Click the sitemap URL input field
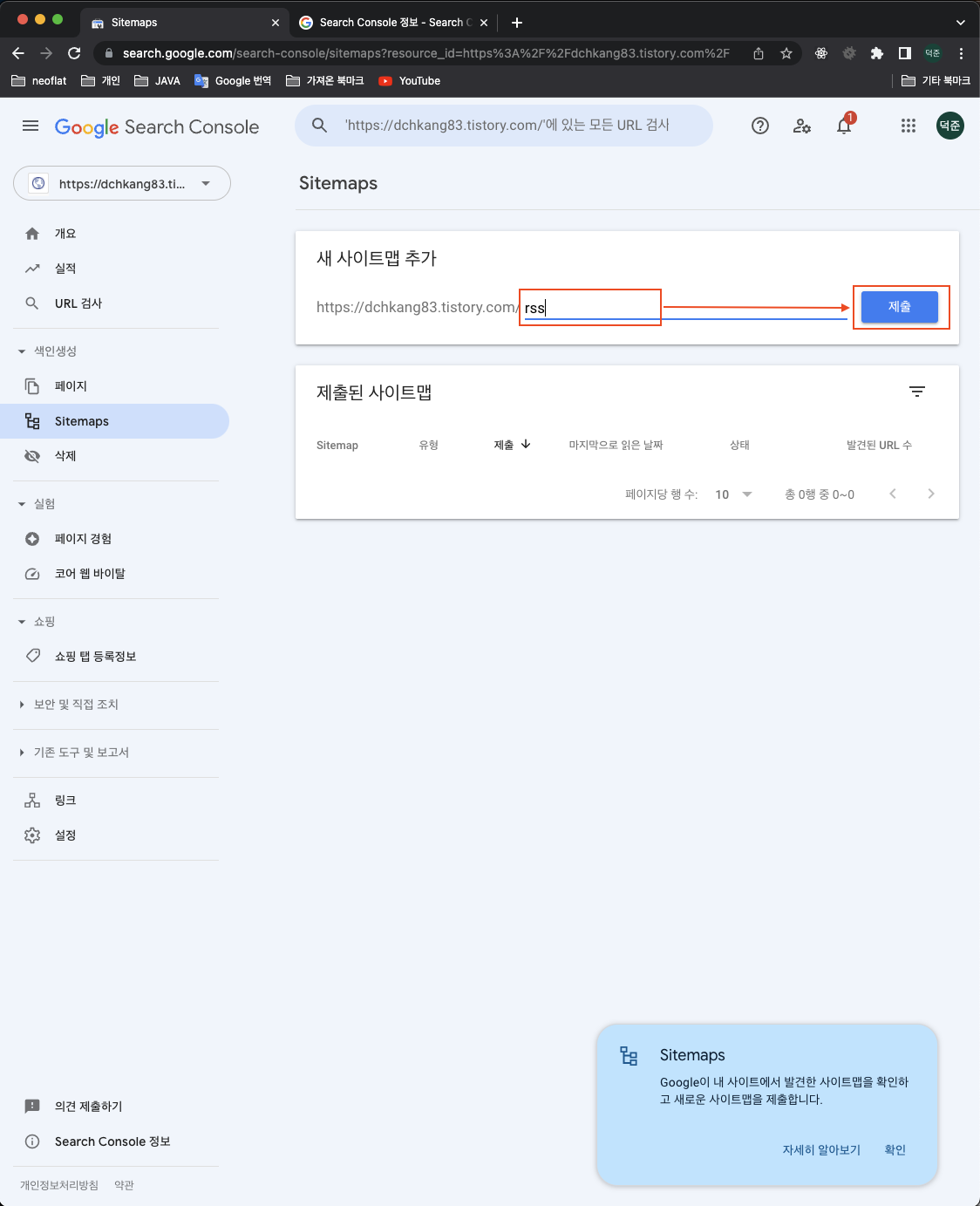This screenshot has width=980, height=1206. click(684, 308)
